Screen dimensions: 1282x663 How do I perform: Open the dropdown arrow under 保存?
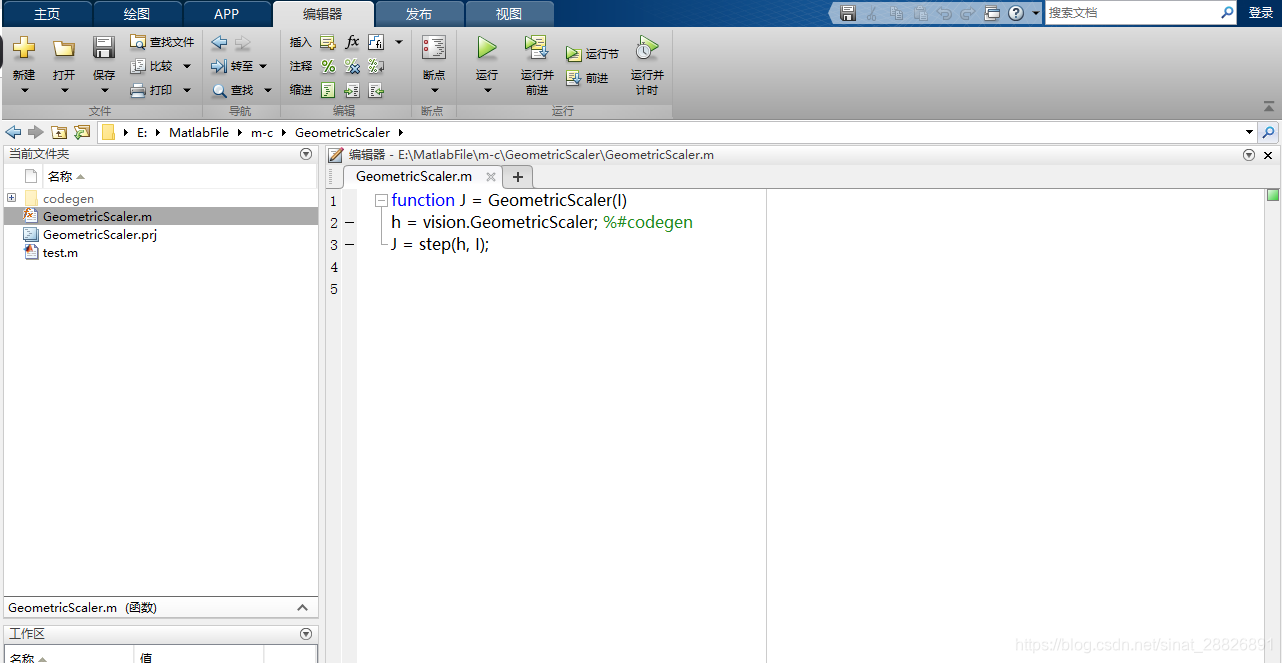point(104,91)
